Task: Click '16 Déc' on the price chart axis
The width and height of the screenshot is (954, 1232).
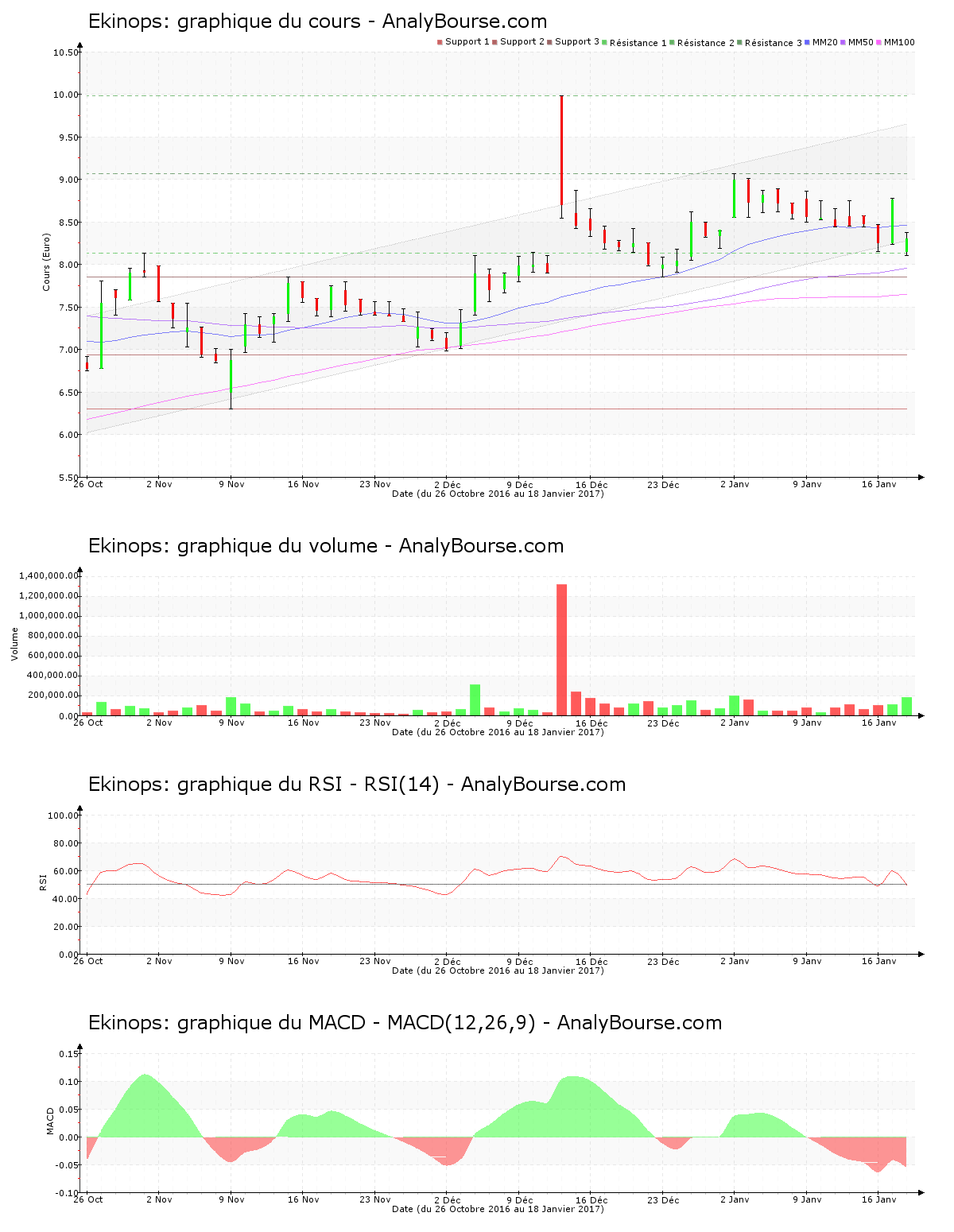Action: coord(591,484)
